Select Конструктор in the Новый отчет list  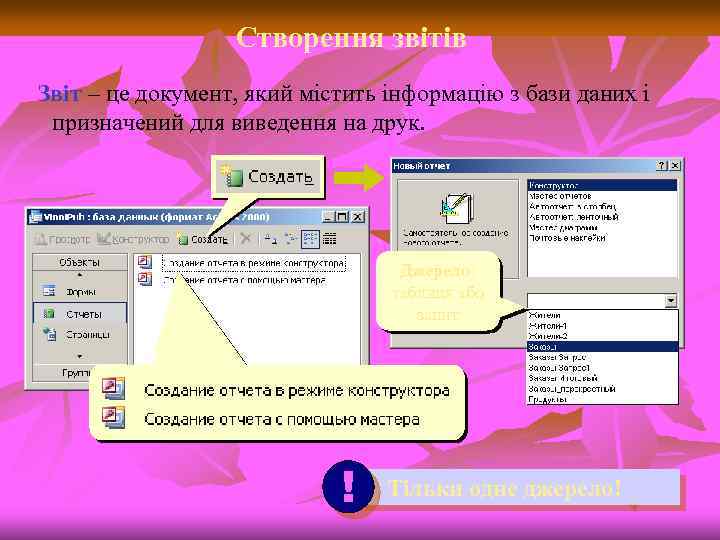click(x=602, y=185)
